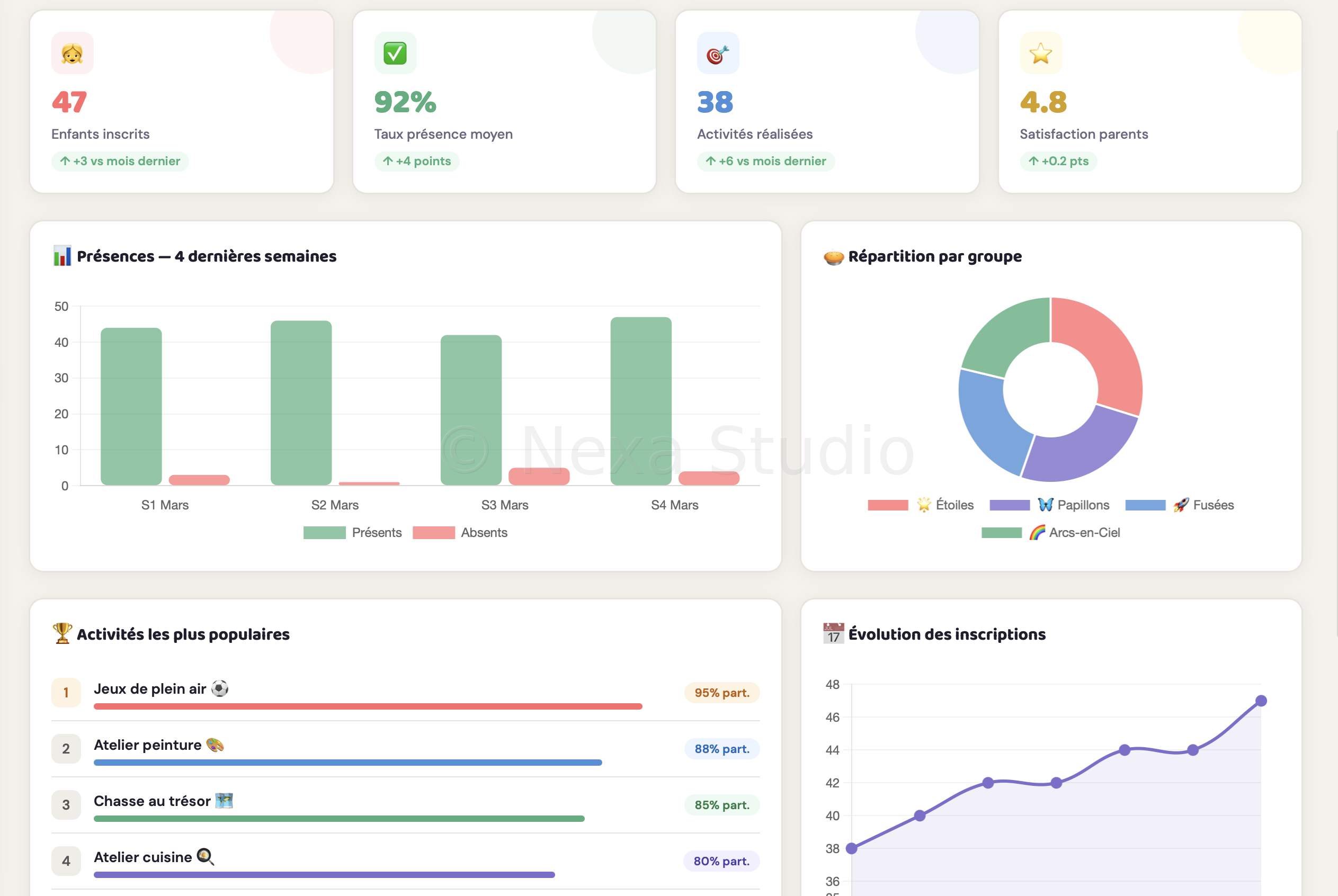This screenshot has height=896, width=1338.
Task: Click the Jeux de plein air progress bar
Action: [368, 706]
